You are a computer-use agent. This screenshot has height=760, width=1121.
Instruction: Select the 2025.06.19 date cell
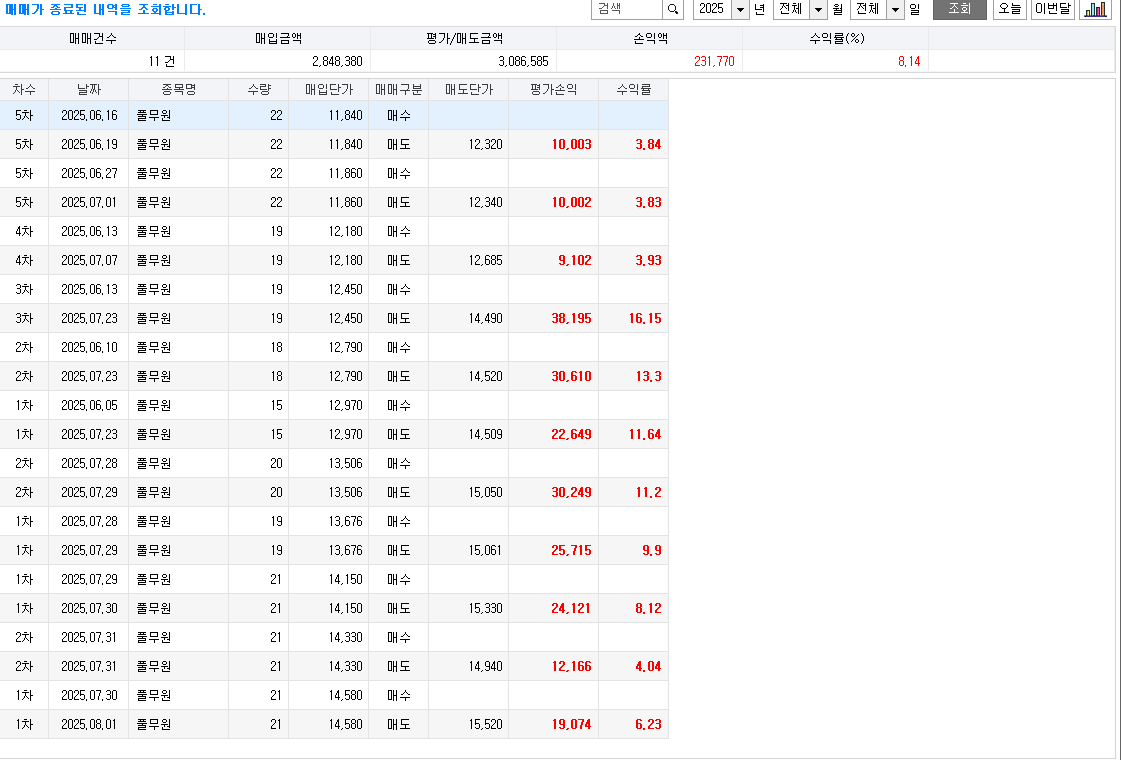(x=89, y=144)
